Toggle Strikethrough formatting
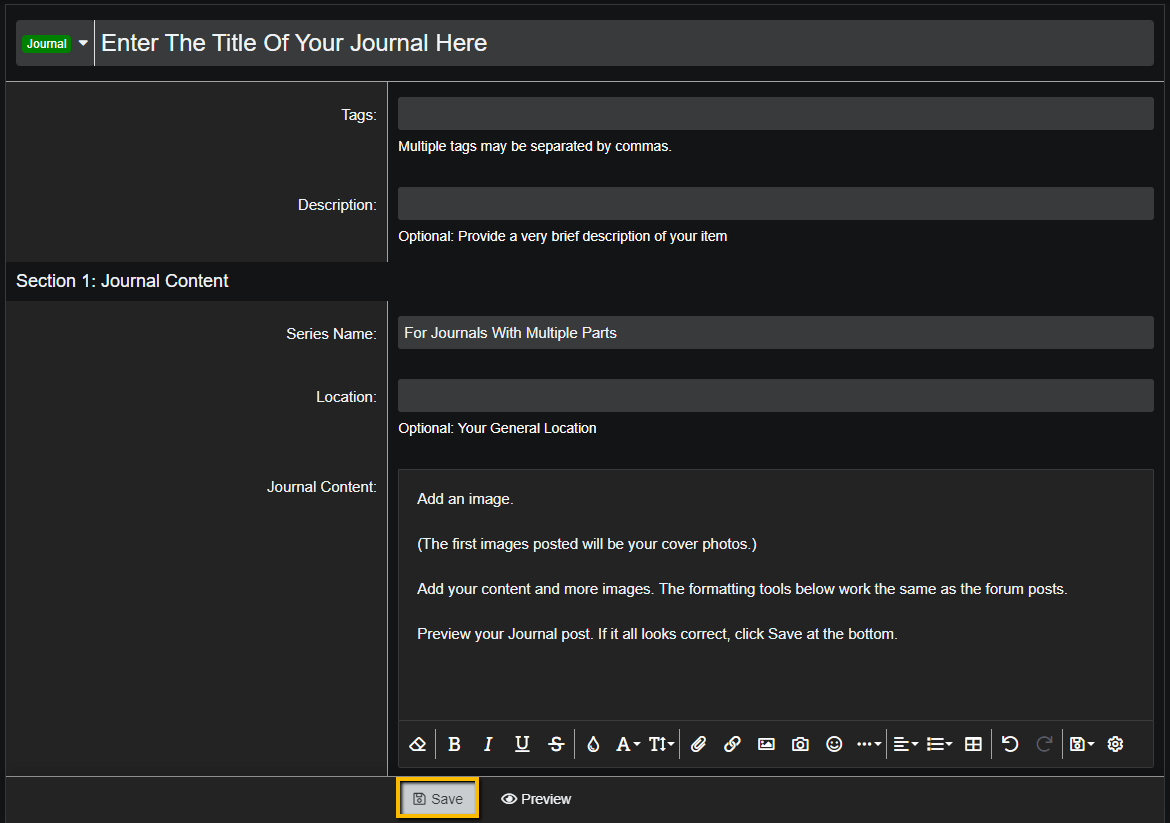This screenshot has width=1170, height=823. coord(556,744)
